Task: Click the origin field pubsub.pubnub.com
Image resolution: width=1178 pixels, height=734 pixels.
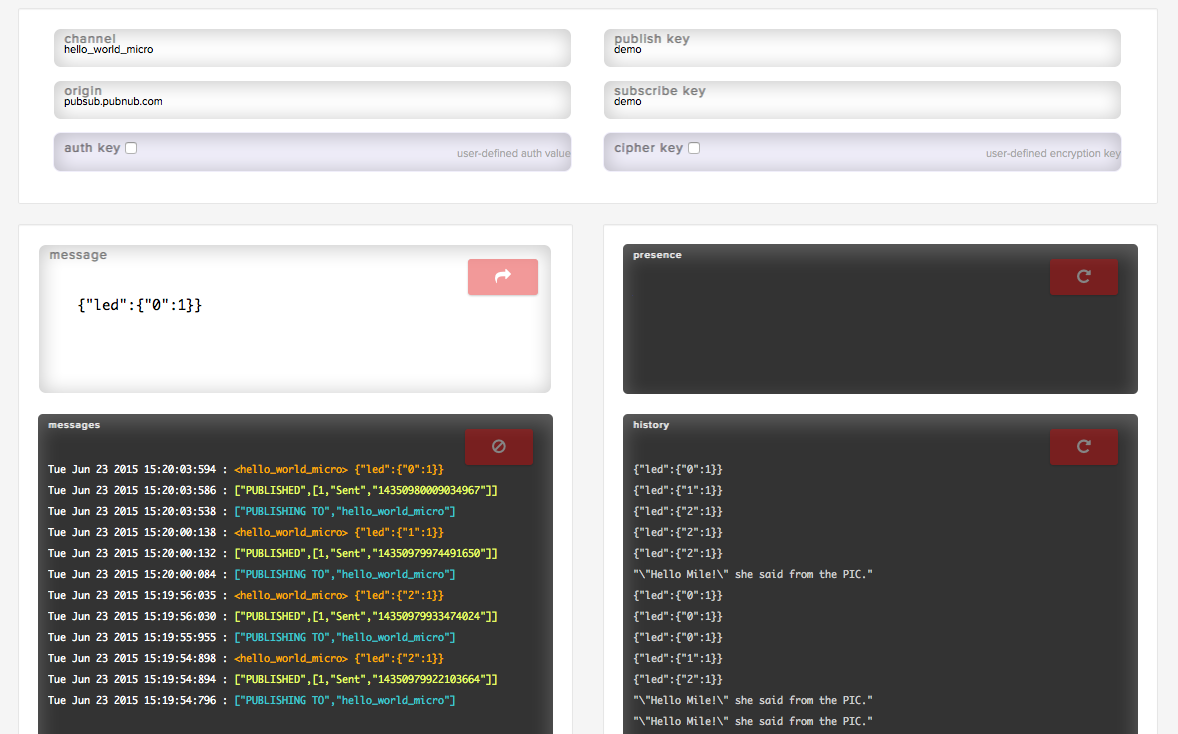Action: point(312,101)
